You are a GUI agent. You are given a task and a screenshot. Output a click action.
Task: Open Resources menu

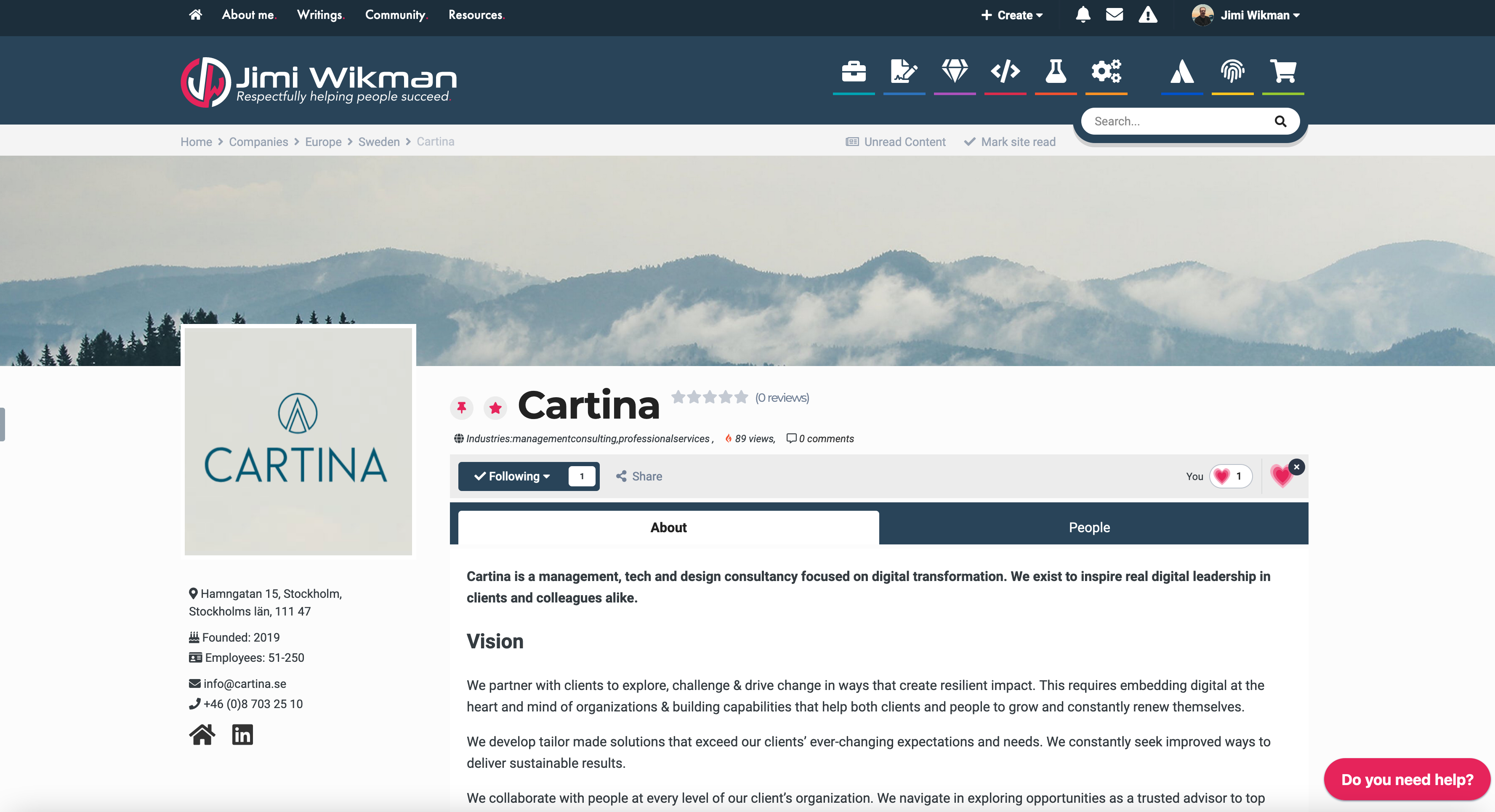tap(476, 15)
